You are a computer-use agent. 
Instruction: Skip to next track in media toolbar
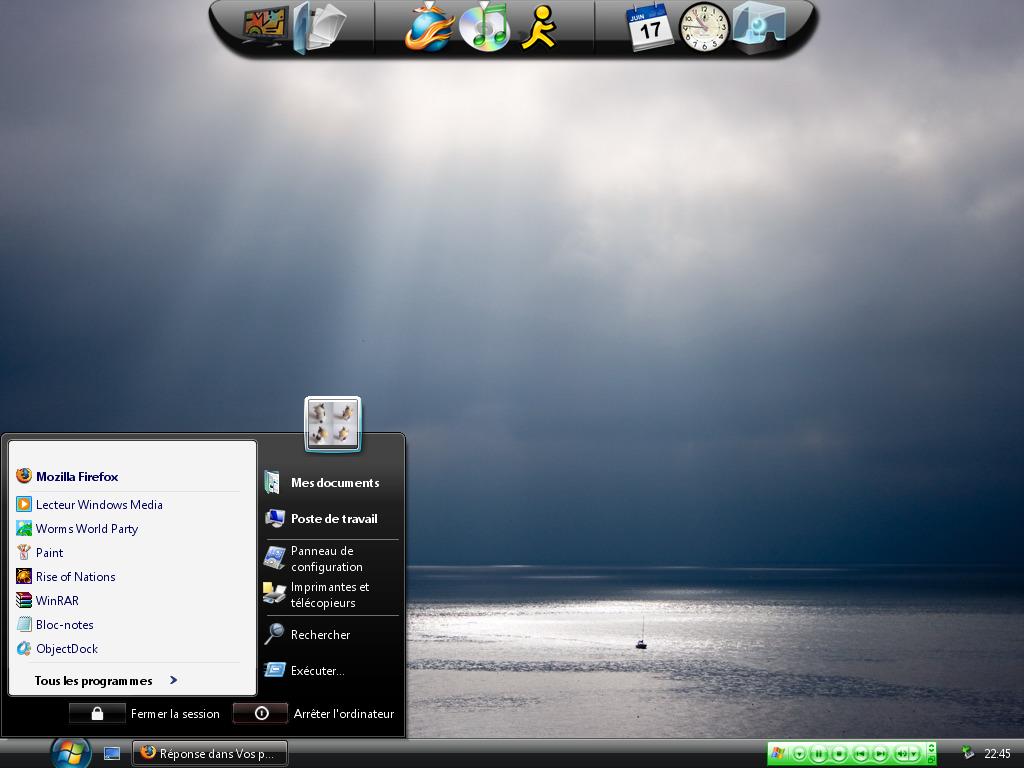coord(880,754)
